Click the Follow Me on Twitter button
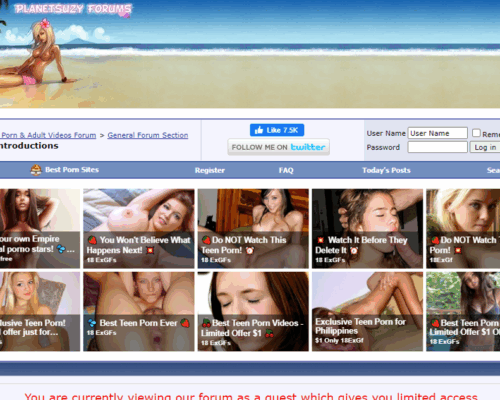This screenshot has height=400, width=500. 278,147
